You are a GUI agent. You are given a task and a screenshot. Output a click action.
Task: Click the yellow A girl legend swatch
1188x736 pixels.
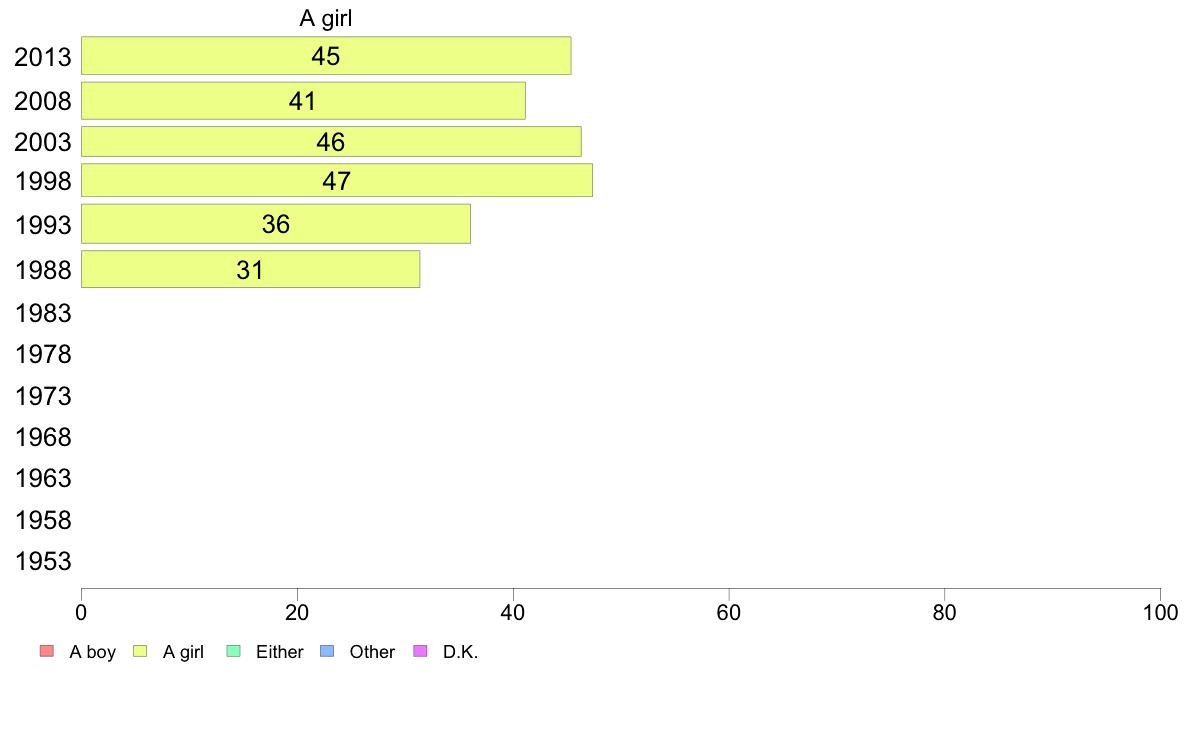(x=140, y=652)
